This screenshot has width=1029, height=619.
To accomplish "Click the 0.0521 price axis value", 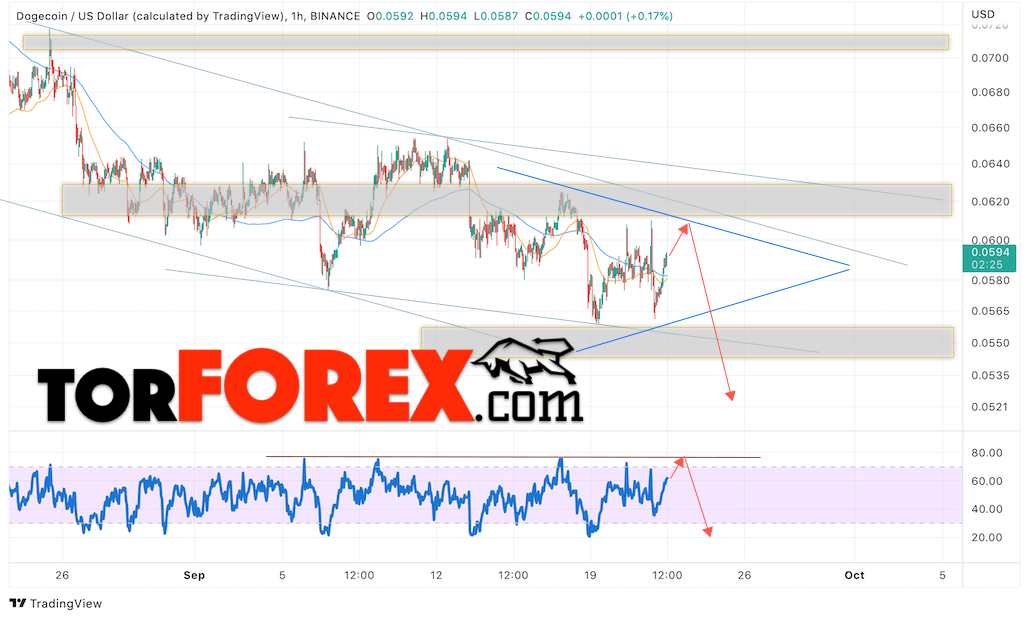I will [990, 407].
